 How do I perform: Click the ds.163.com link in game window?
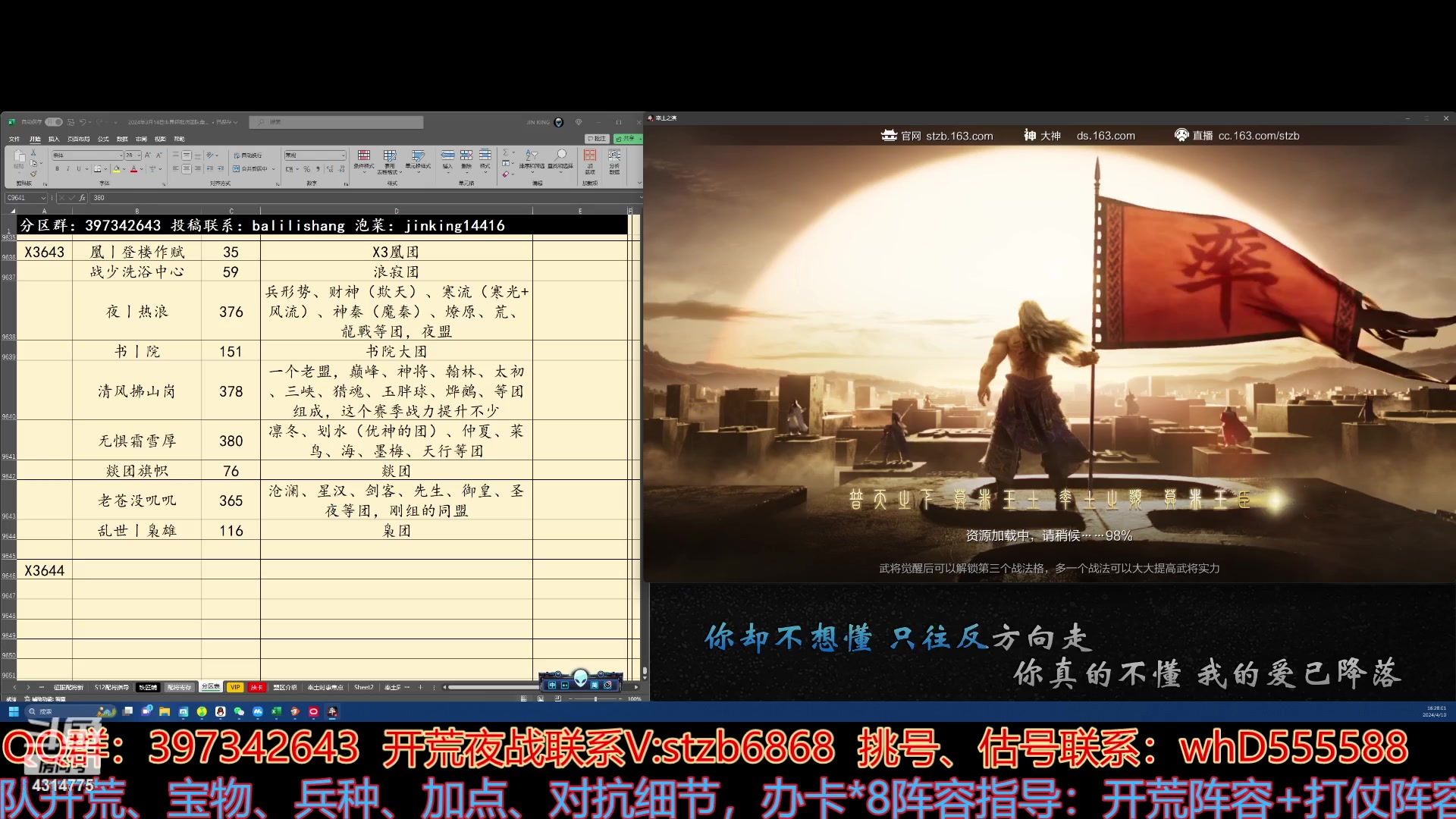click(1106, 136)
